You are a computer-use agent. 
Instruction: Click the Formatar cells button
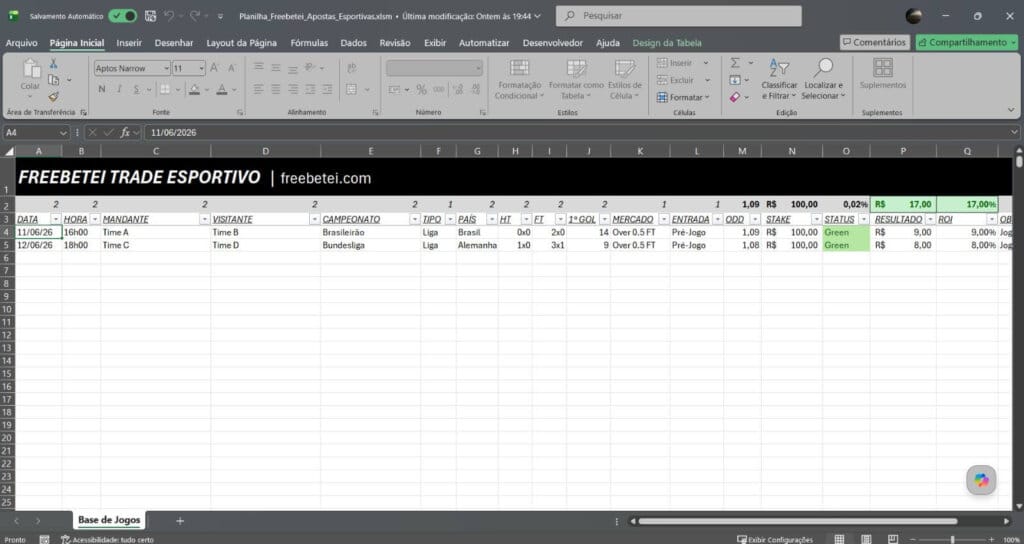pyautogui.click(x=682, y=97)
